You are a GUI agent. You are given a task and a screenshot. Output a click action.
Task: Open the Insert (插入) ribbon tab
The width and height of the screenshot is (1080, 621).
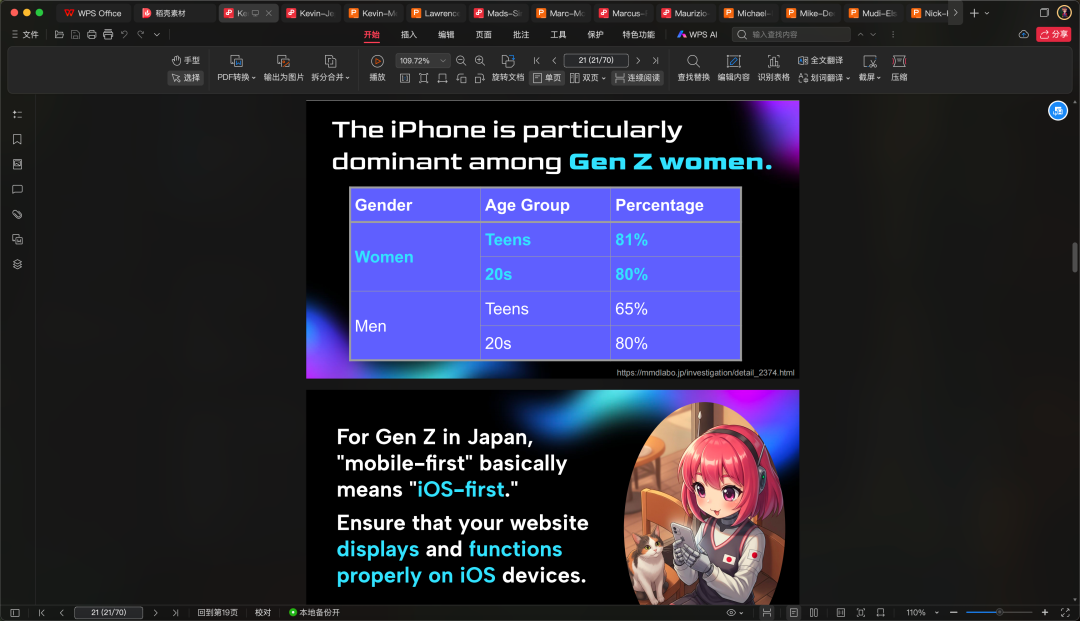pyautogui.click(x=408, y=34)
